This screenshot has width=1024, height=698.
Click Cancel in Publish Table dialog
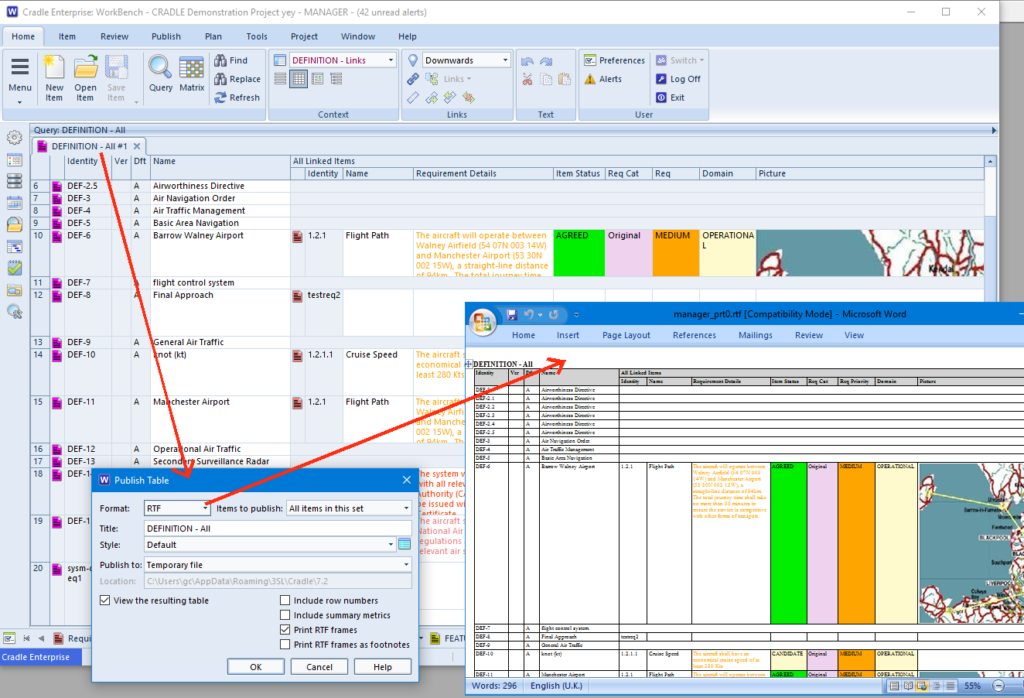319,667
